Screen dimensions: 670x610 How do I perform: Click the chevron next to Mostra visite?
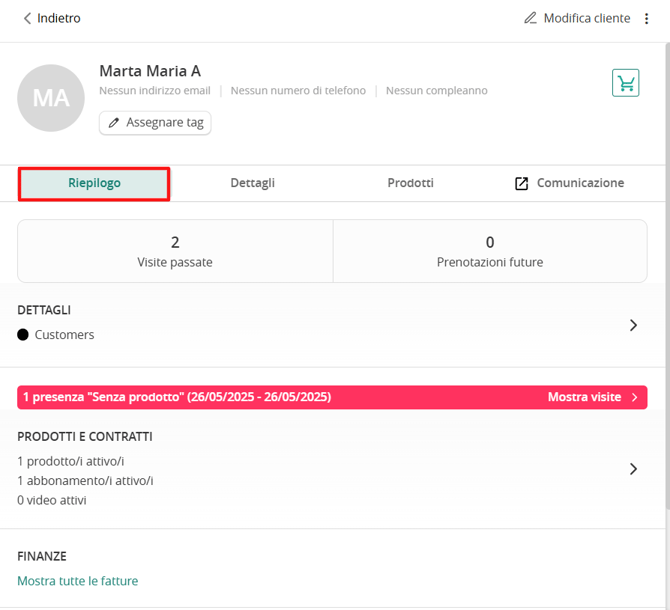click(635, 397)
